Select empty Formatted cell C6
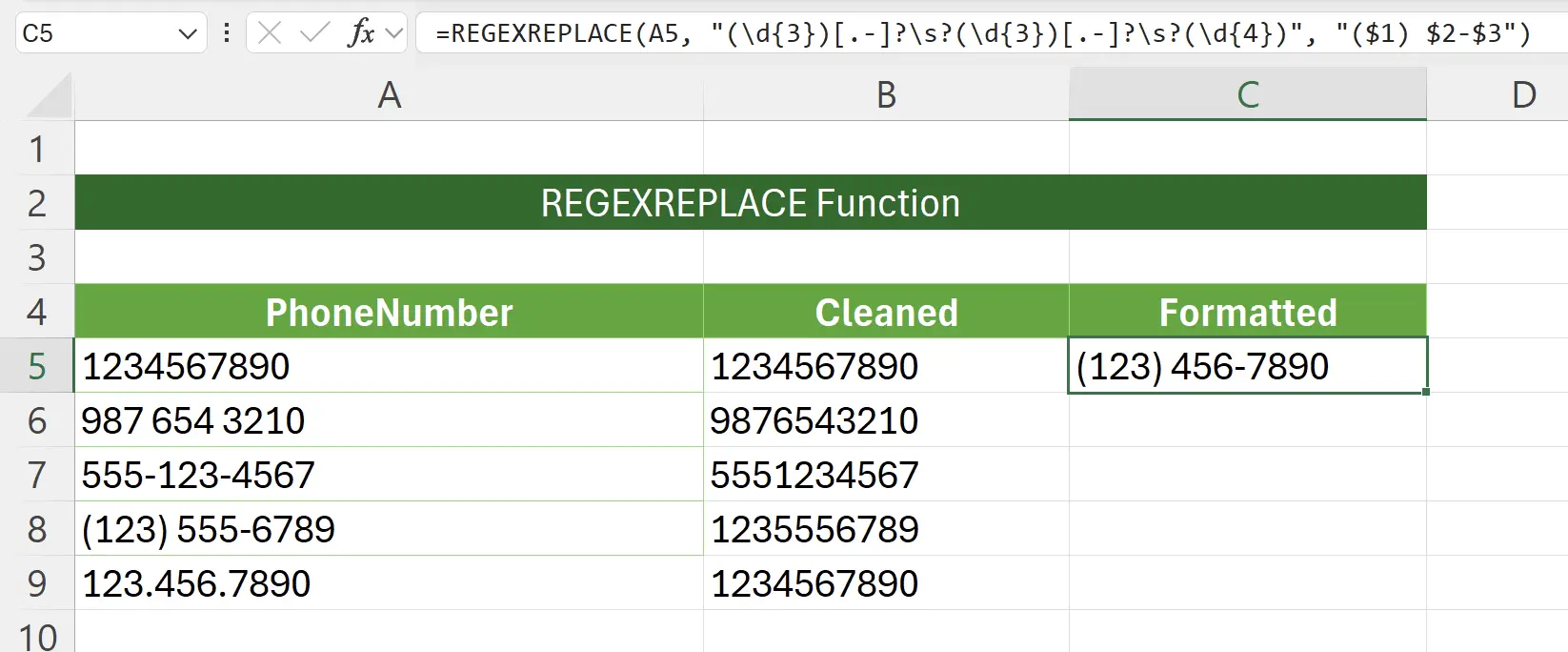The height and width of the screenshot is (652, 1568). [1248, 420]
